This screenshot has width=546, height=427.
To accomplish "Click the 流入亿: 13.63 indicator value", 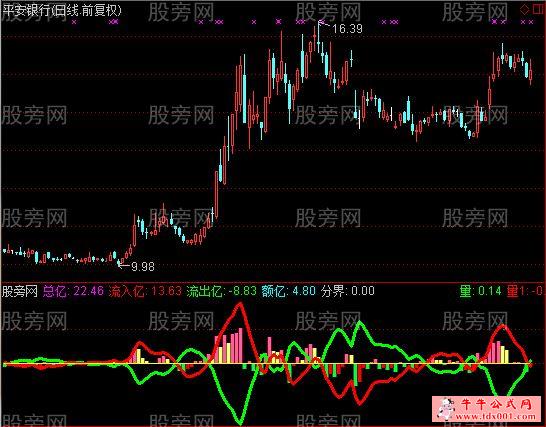I will pos(145,291).
